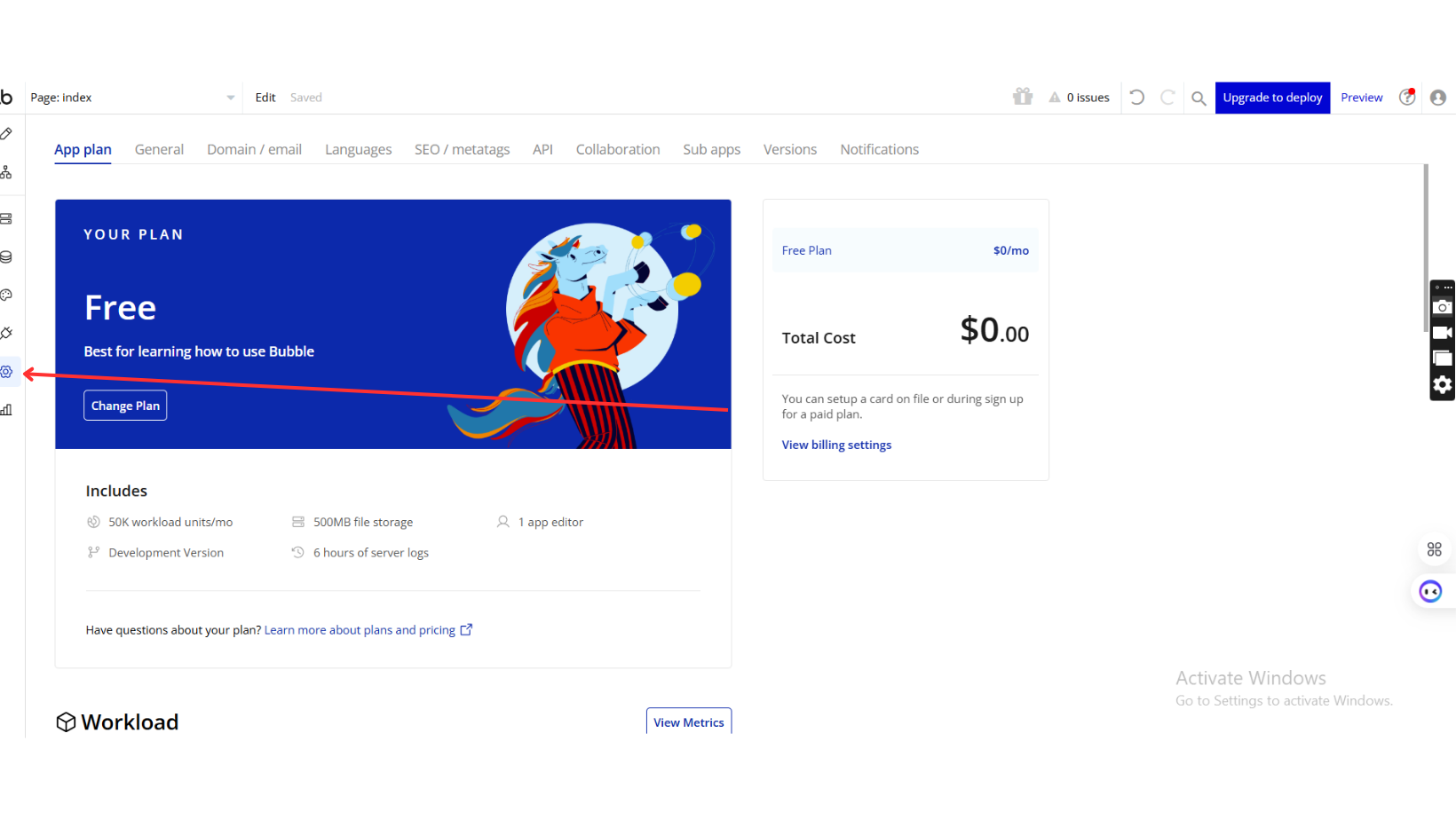This screenshot has height=820, width=1456.
Task: Switch to the Collaboration tab
Action: coord(618,149)
